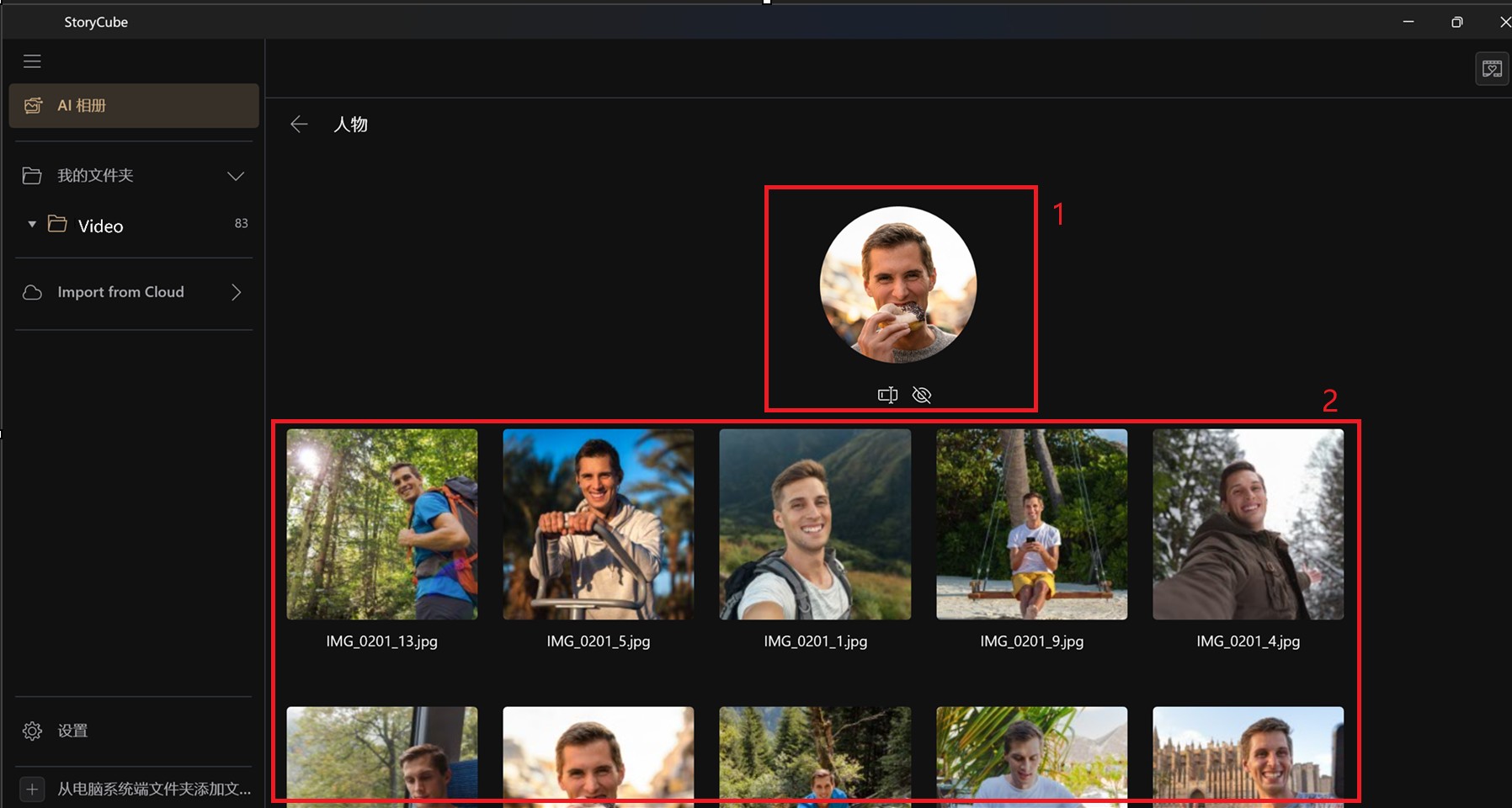This screenshot has width=1512, height=808.
Task: Go back with the arrow beside 人物
Action: pyautogui.click(x=299, y=125)
